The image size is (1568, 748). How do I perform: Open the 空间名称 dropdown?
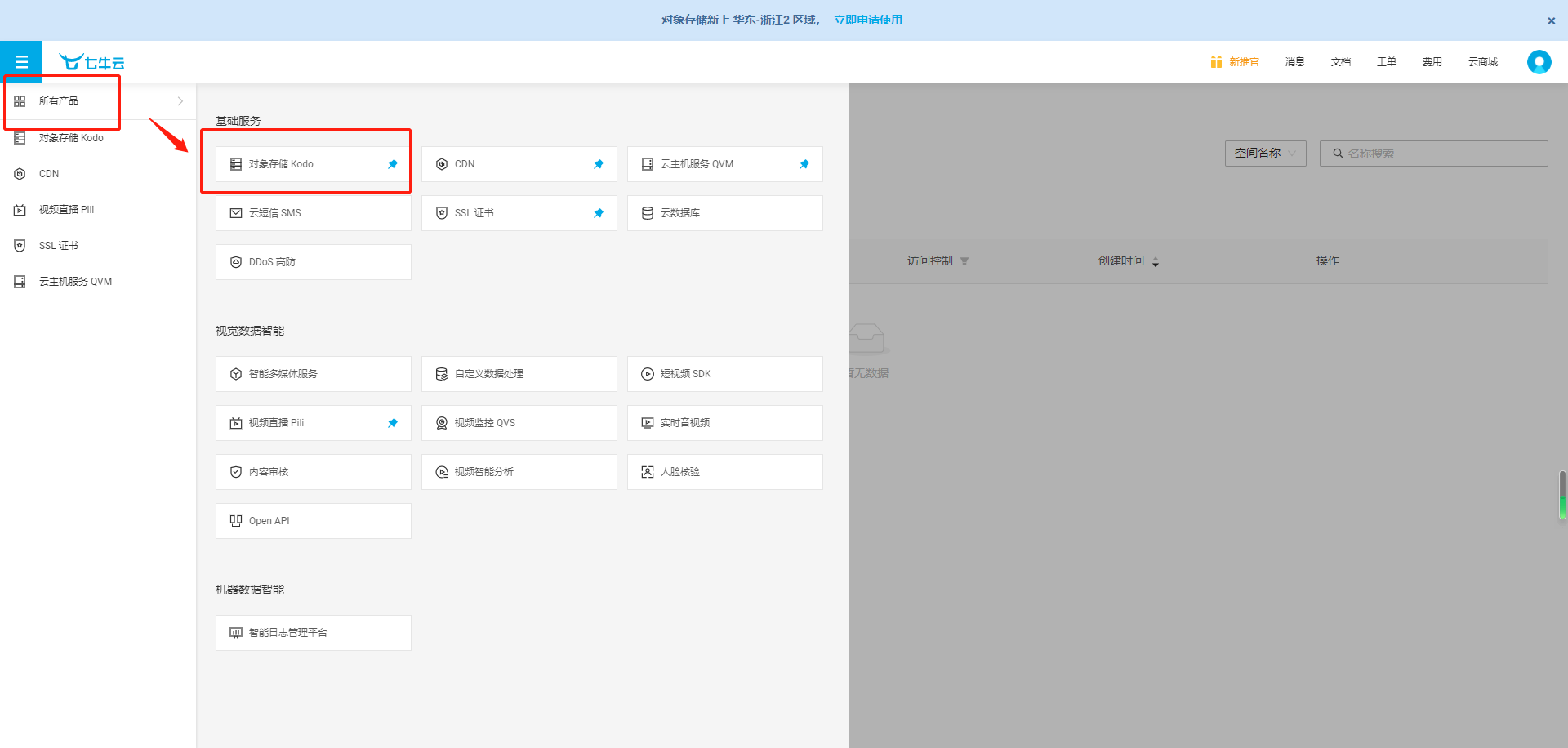pos(1265,154)
